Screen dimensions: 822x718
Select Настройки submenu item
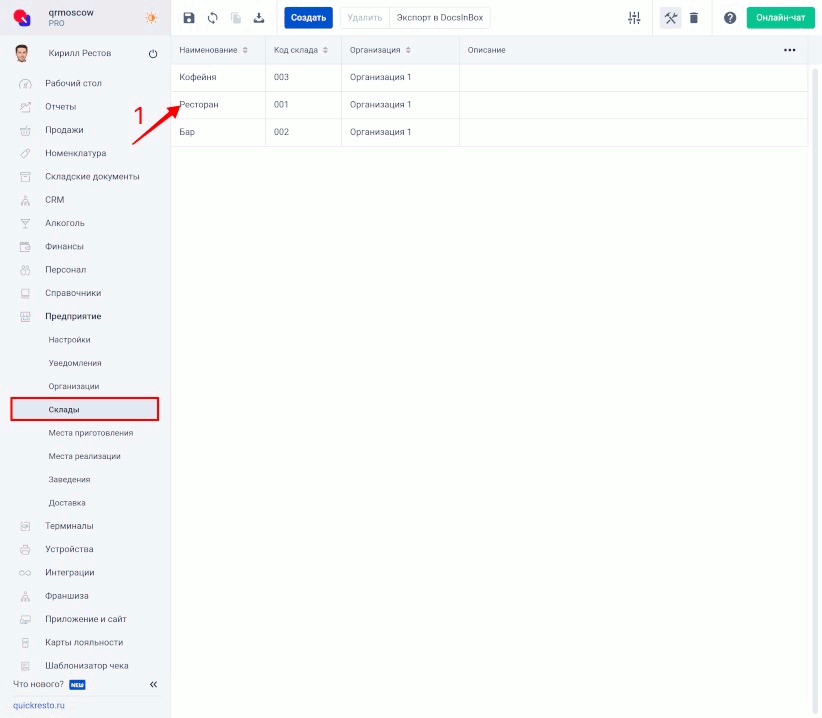point(69,340)
